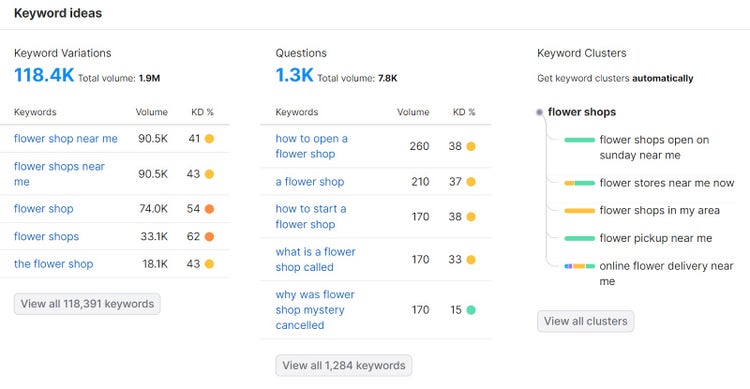Select 'online flower delivery near me' cluster

pos(666,273)
